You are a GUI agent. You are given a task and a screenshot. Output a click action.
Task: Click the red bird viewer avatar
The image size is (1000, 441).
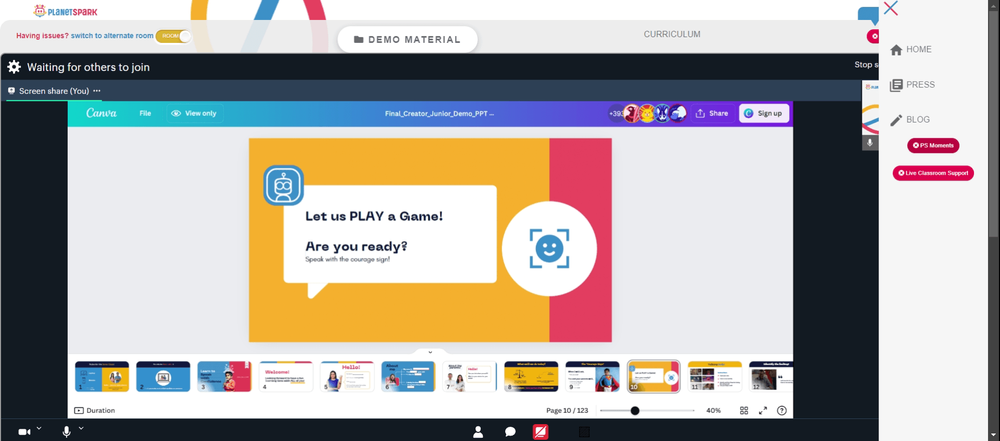631,114
